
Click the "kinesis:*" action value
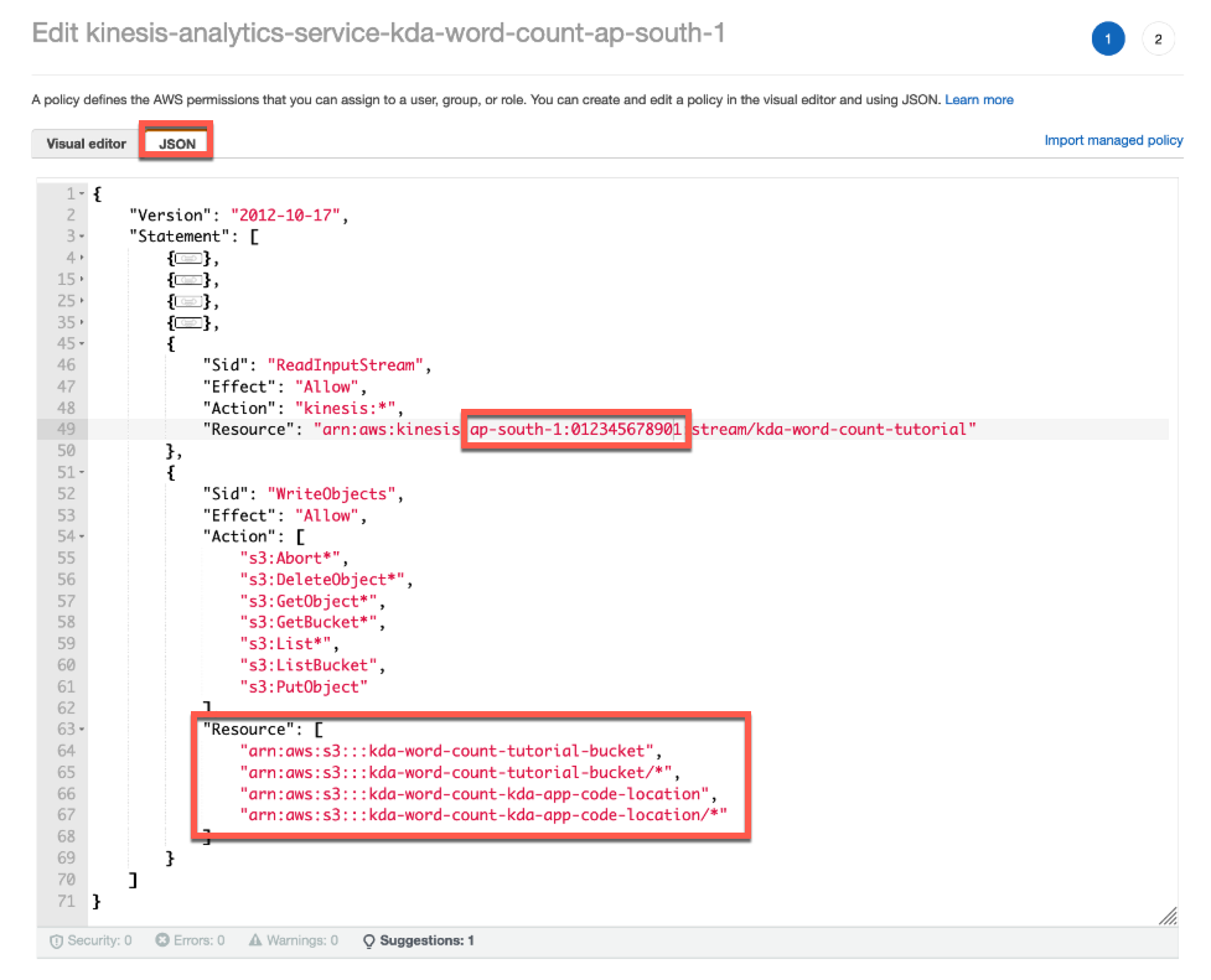click(x=345, y=408)
